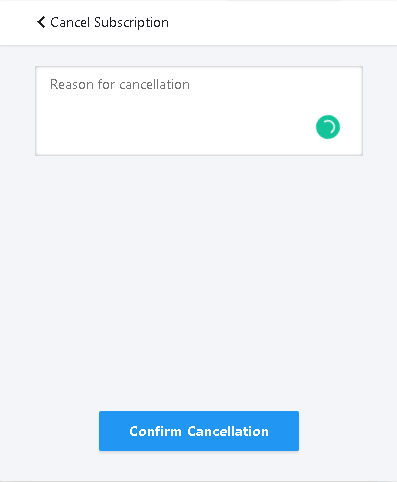Click gray background above Confirm Cancellation button
The image size is (397, 482).
point(199,383)
